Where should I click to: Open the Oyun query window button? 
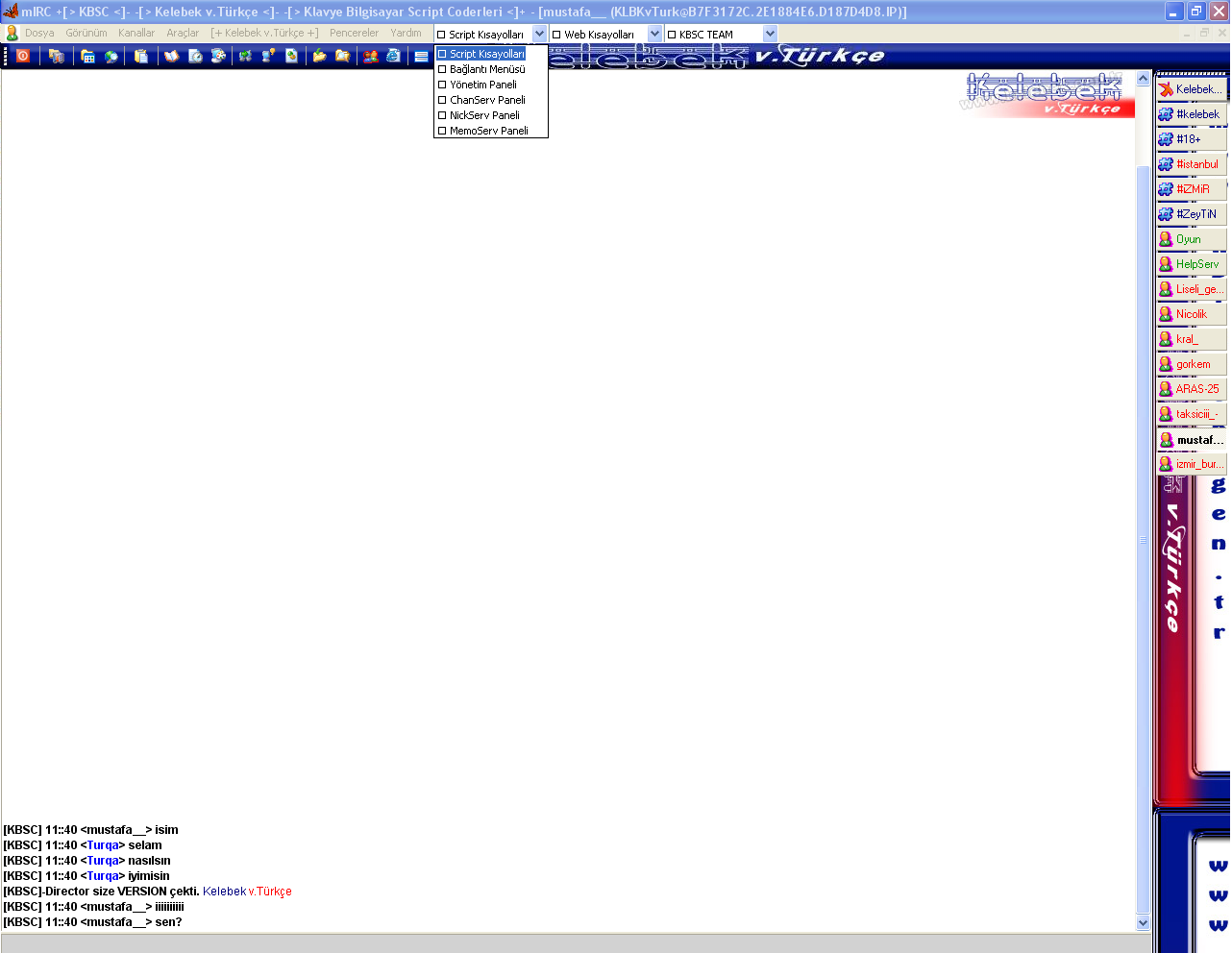1192,239
